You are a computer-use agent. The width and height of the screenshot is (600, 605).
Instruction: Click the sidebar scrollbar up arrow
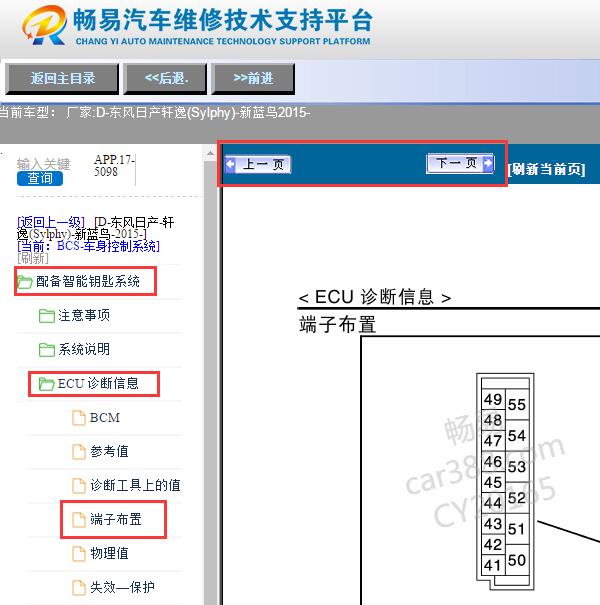(210, 154)
